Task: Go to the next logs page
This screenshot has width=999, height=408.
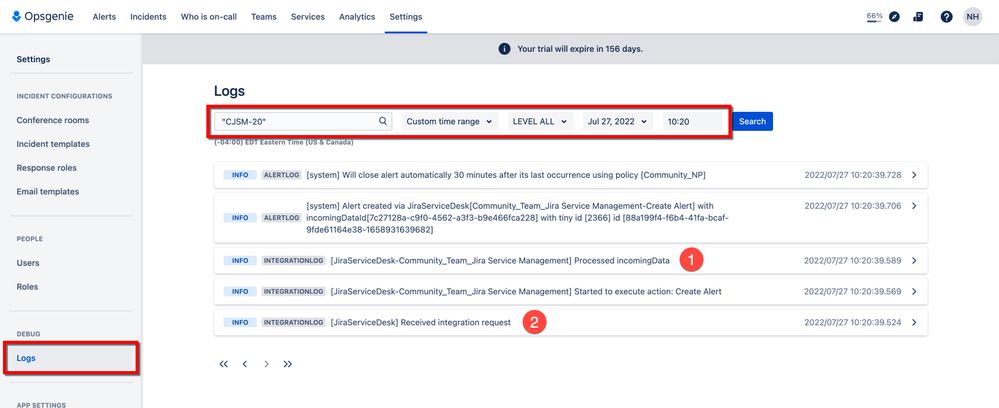Action: [266, 364]
